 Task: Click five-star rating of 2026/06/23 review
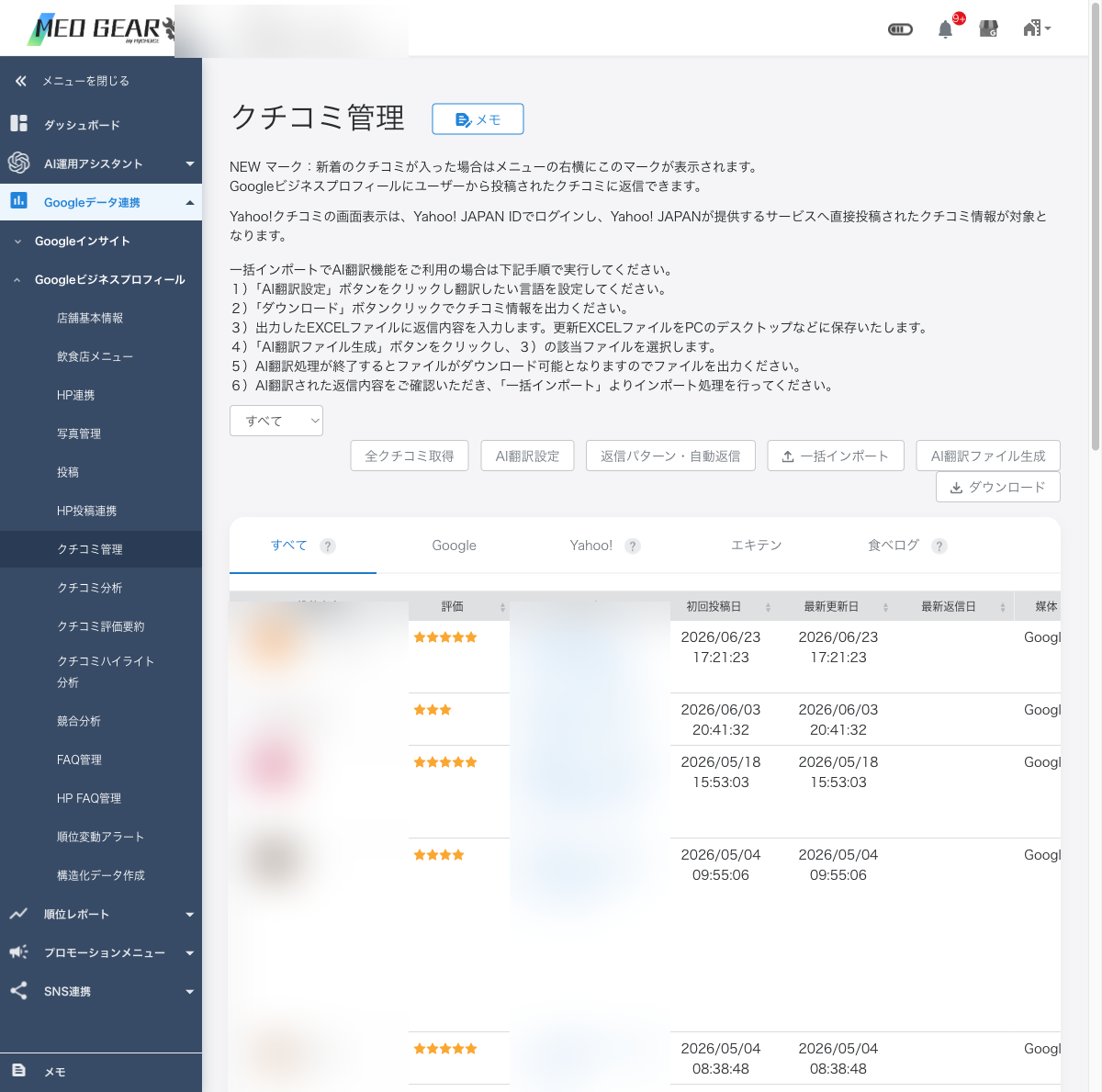(445, 637)
